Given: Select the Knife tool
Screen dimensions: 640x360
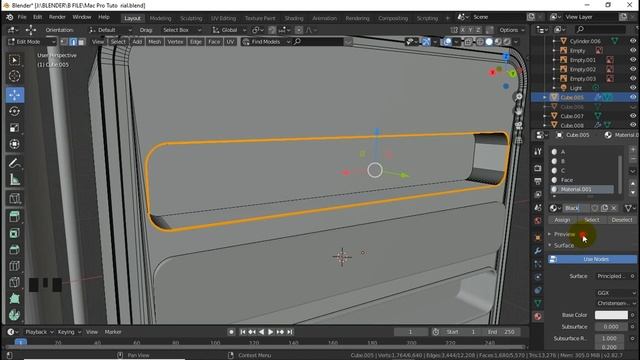Looking at the screenshot, I should coord(15,282).
